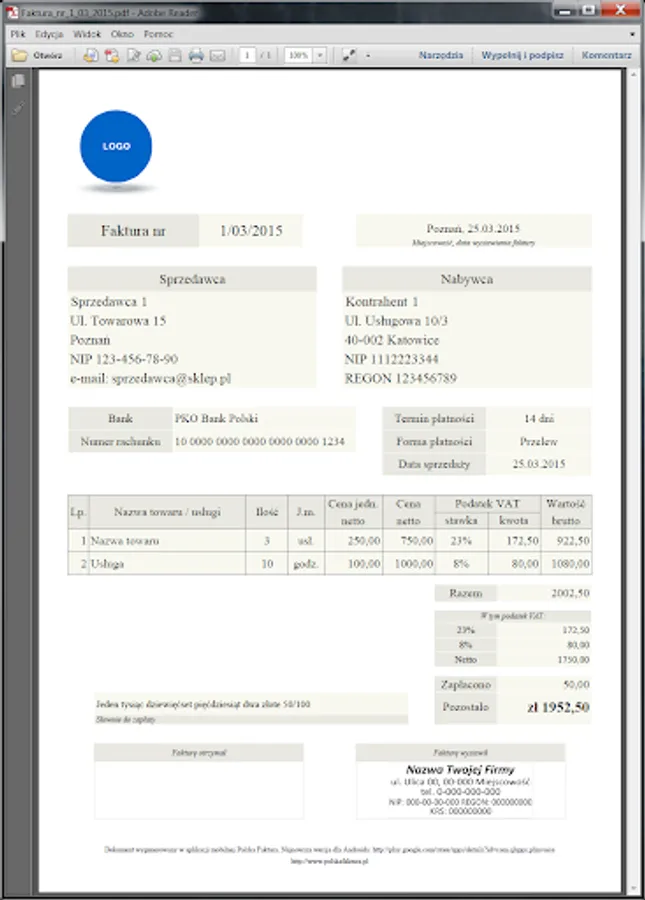Click the payment form value Przelew
The image size is (645, 900).
pyautogui.click(x=538, y=441)
